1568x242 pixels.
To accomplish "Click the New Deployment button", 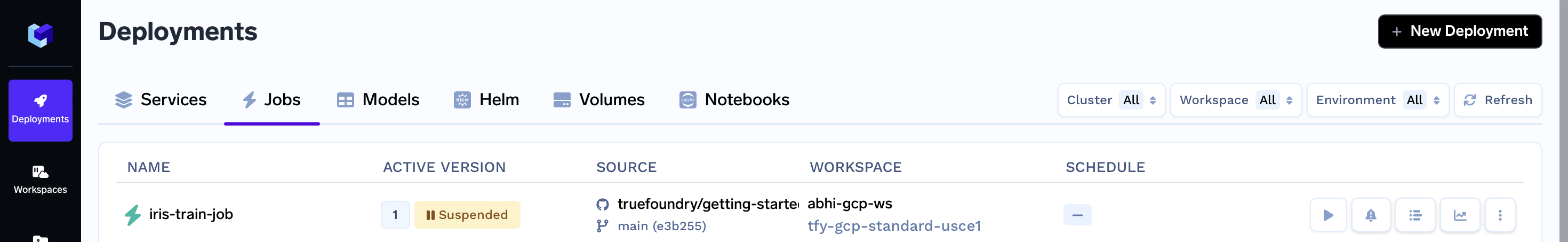I will [1460, 31].
